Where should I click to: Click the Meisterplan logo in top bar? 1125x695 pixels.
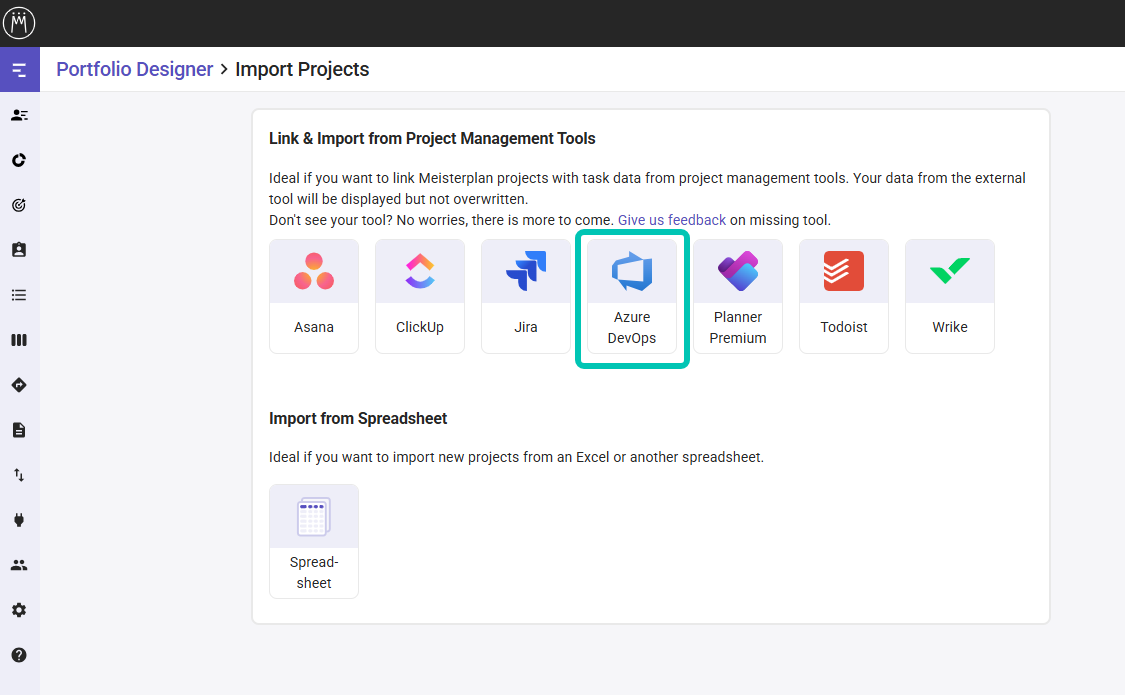point(19,23)
